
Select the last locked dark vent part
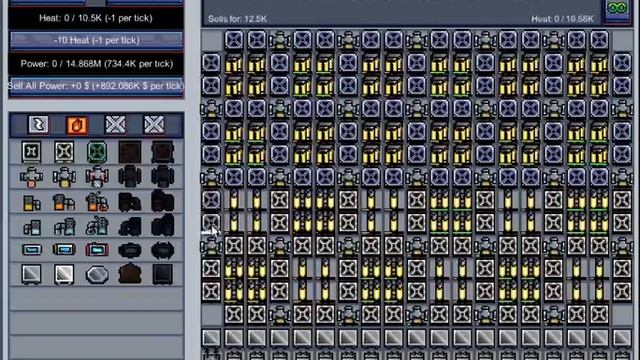pyautogui.click(x=162, y=152)
